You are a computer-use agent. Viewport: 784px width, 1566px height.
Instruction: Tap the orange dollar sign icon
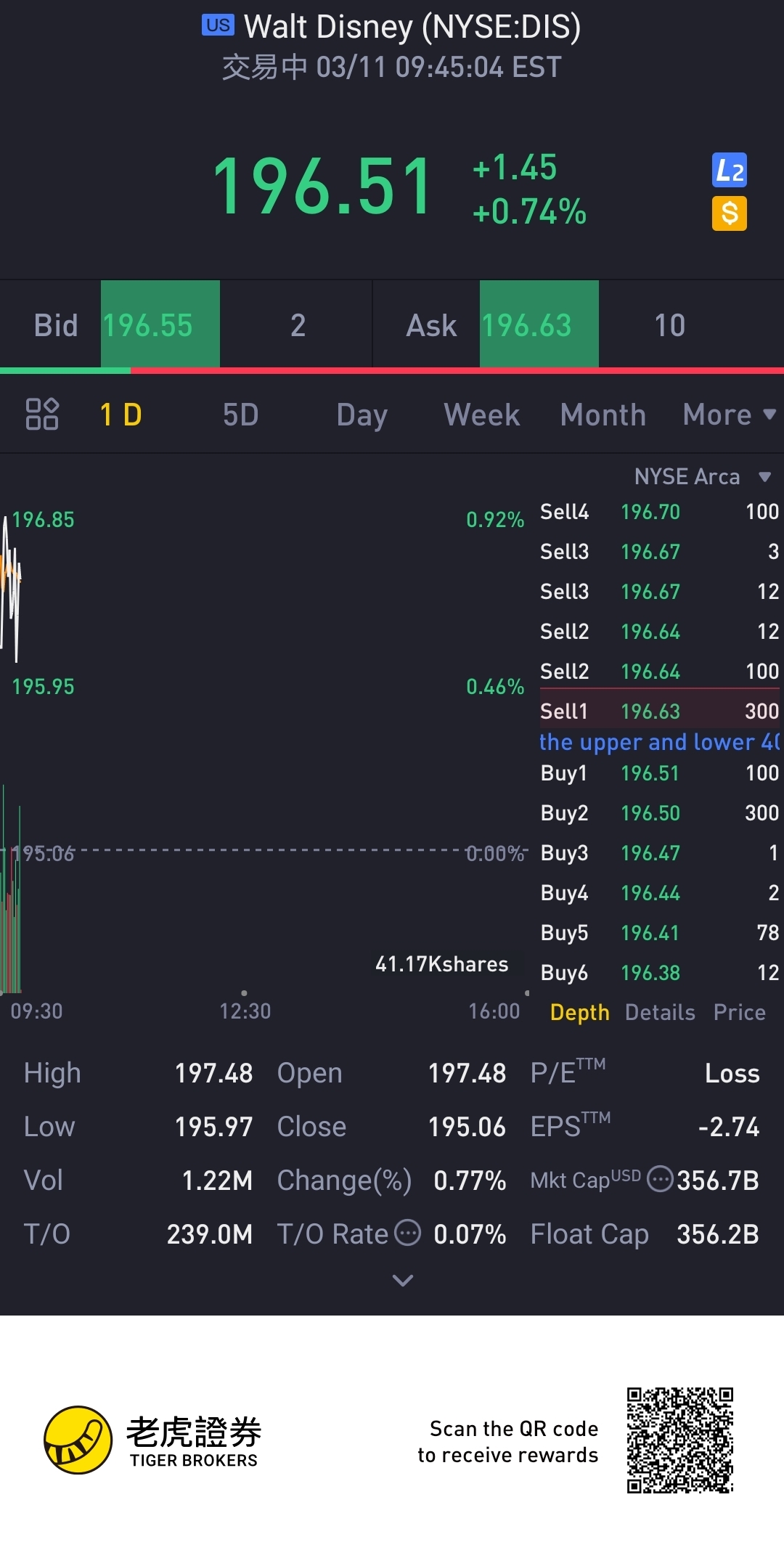729,213
